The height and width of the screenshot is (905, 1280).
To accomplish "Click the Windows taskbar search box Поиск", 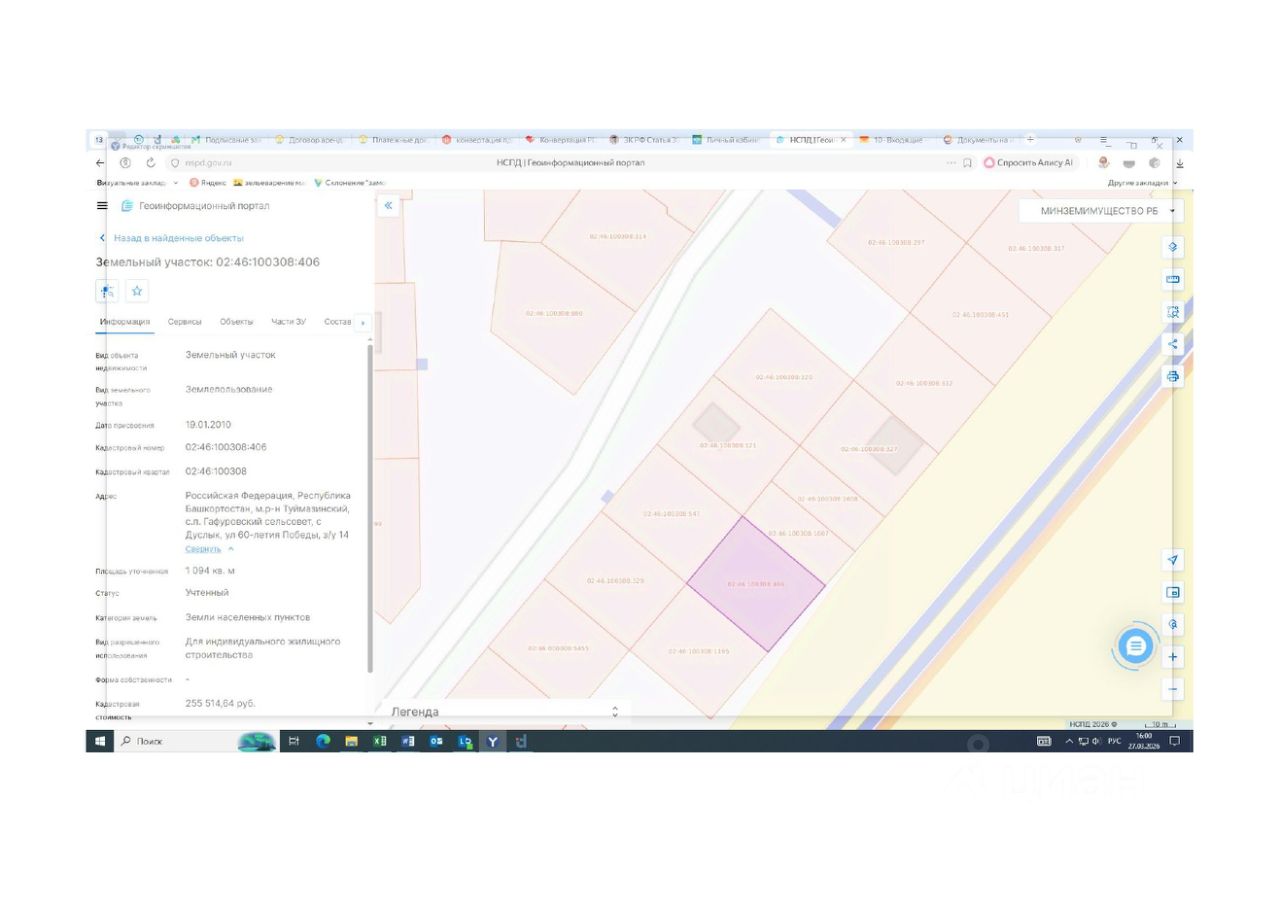I will tap(172, 741).
